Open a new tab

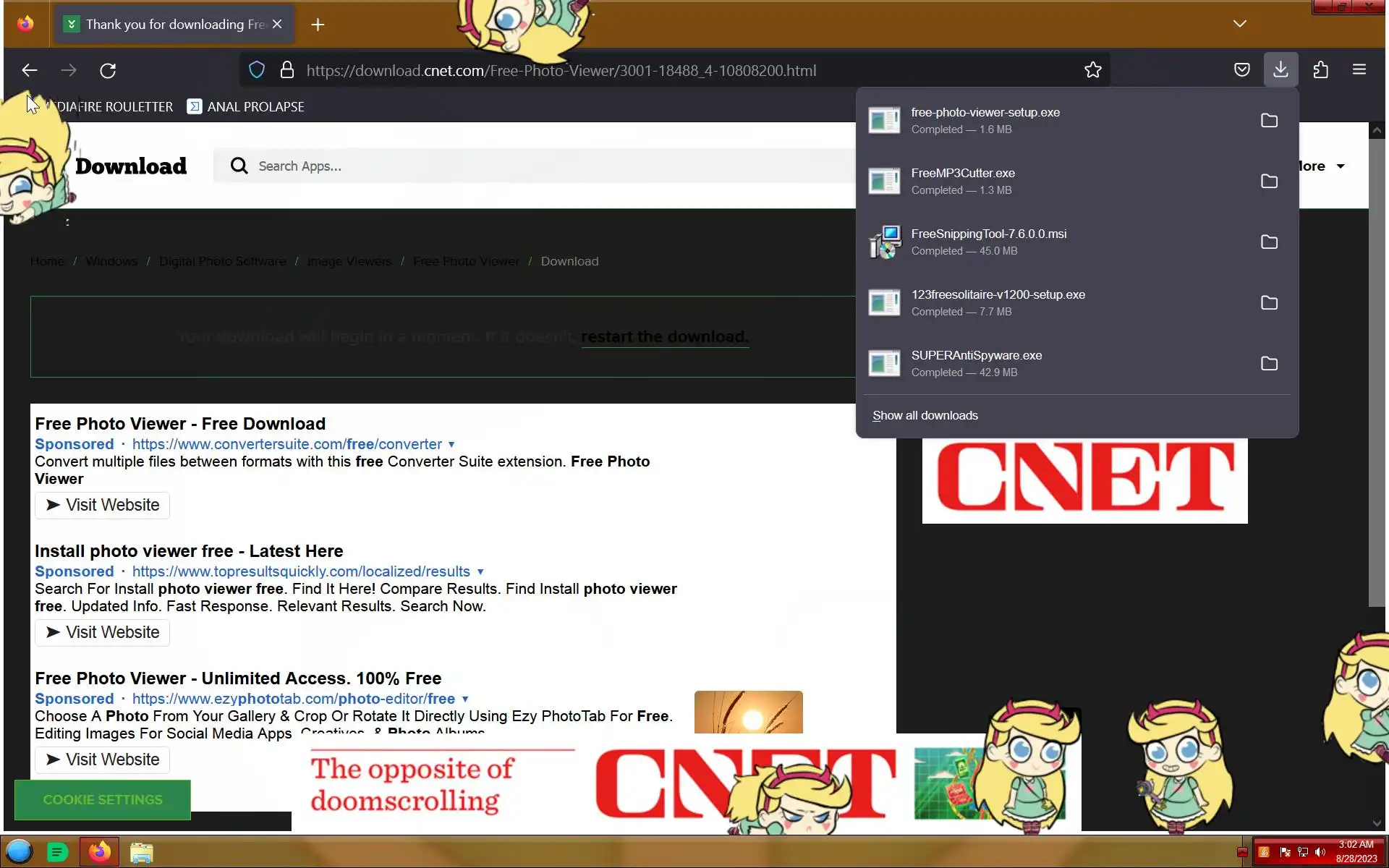(x=318, y=25)
